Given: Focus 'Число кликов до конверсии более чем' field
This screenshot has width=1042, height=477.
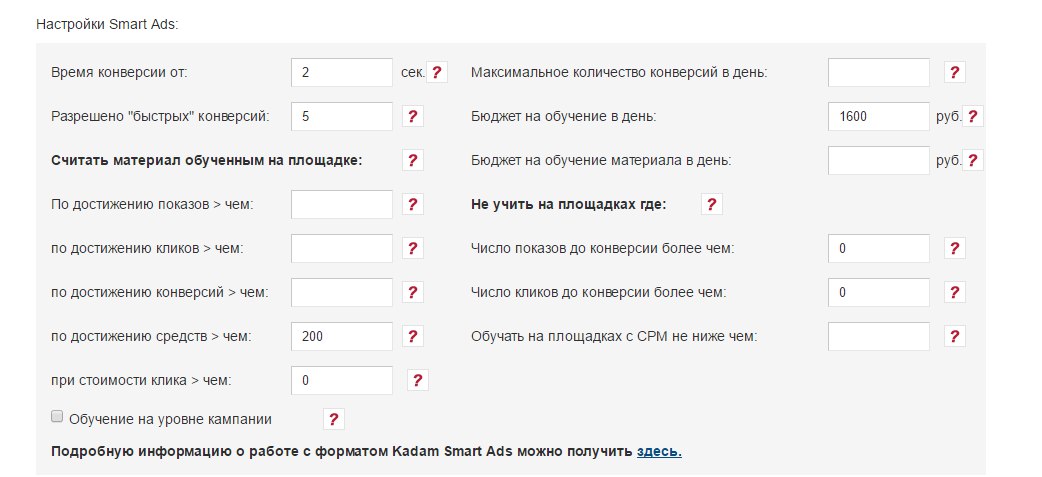Looking at the screenshot, I should click(x=879, y=292).
